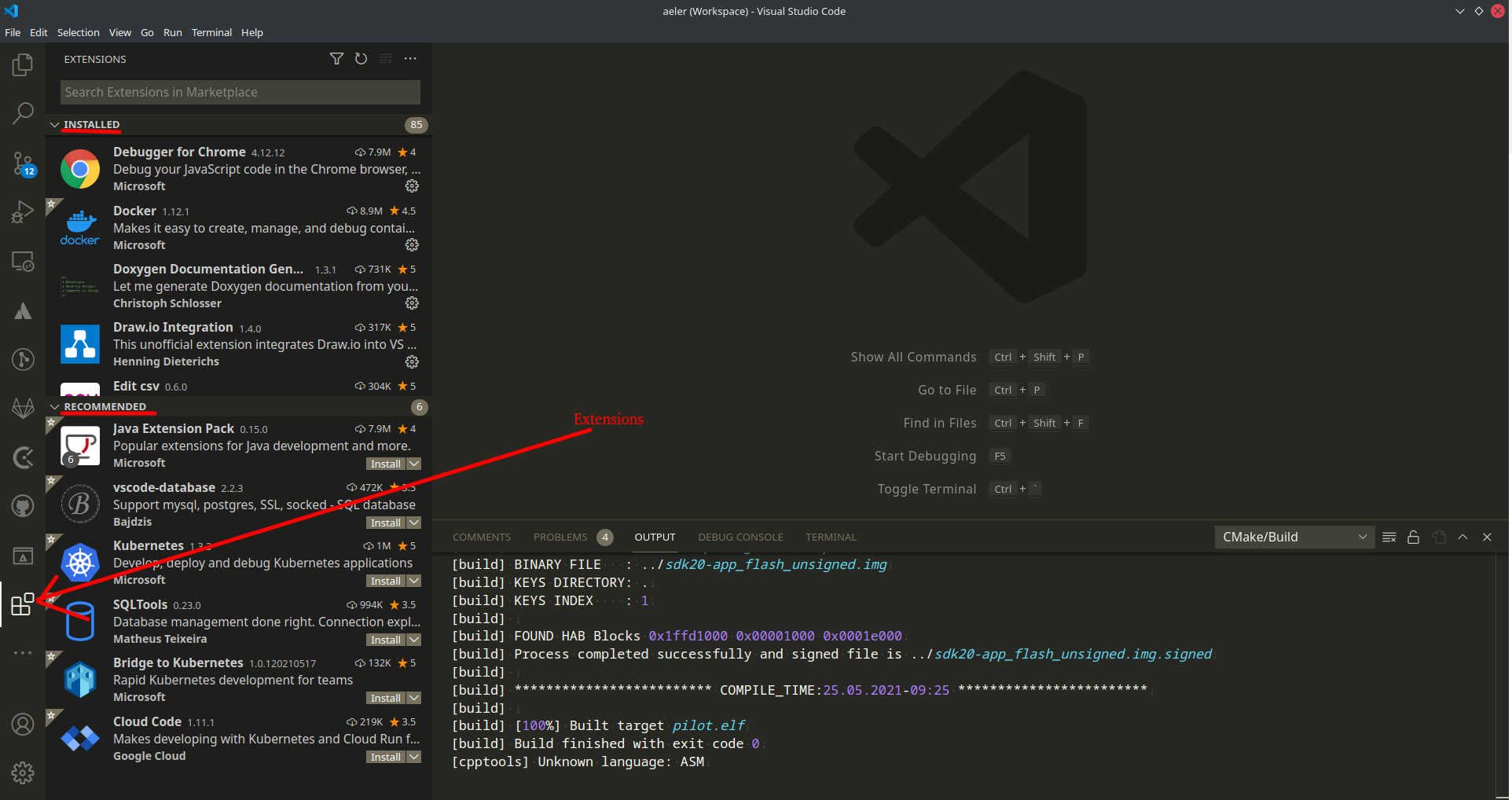The width and height of the screenshot is (1512, 800).
Task: Show additional views ellipsis in activity bar
Action: [23, 653]
